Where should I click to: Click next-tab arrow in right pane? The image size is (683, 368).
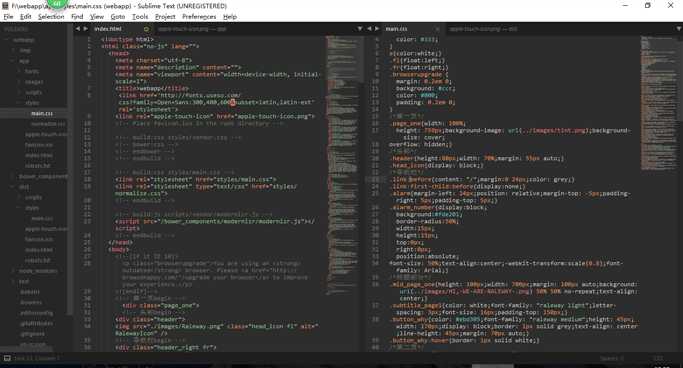coord(376,29)
